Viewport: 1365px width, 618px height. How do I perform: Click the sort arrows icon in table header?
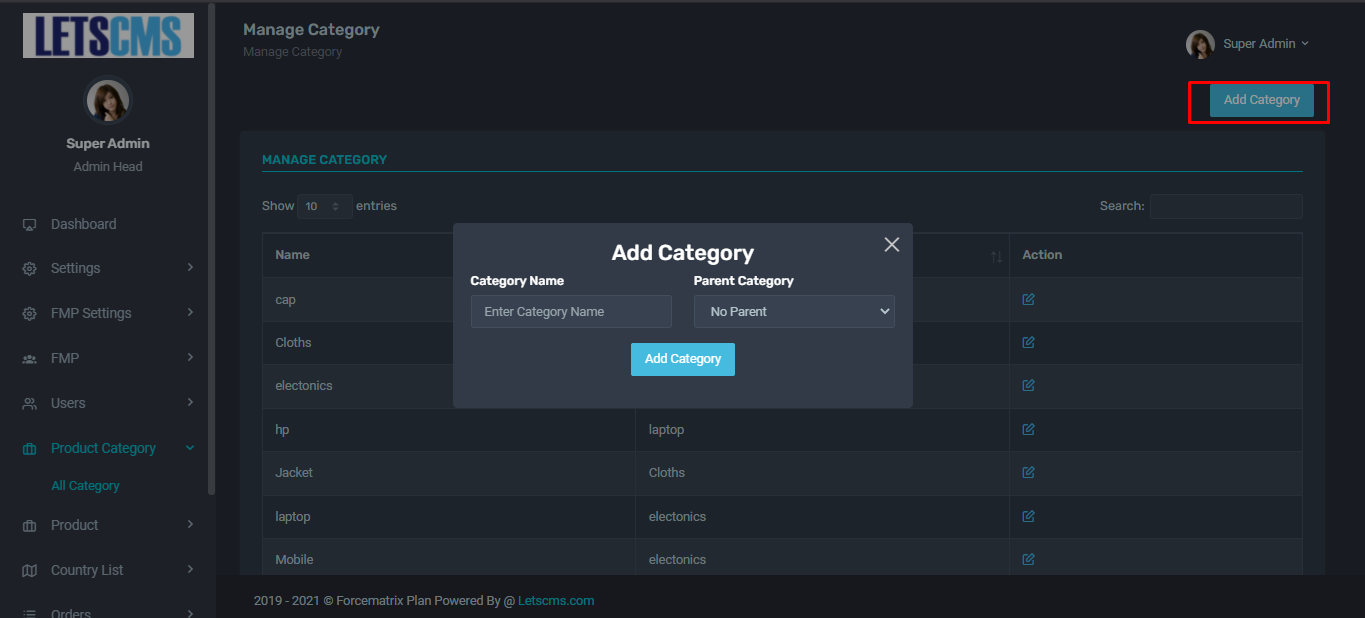tap(996, 257)
